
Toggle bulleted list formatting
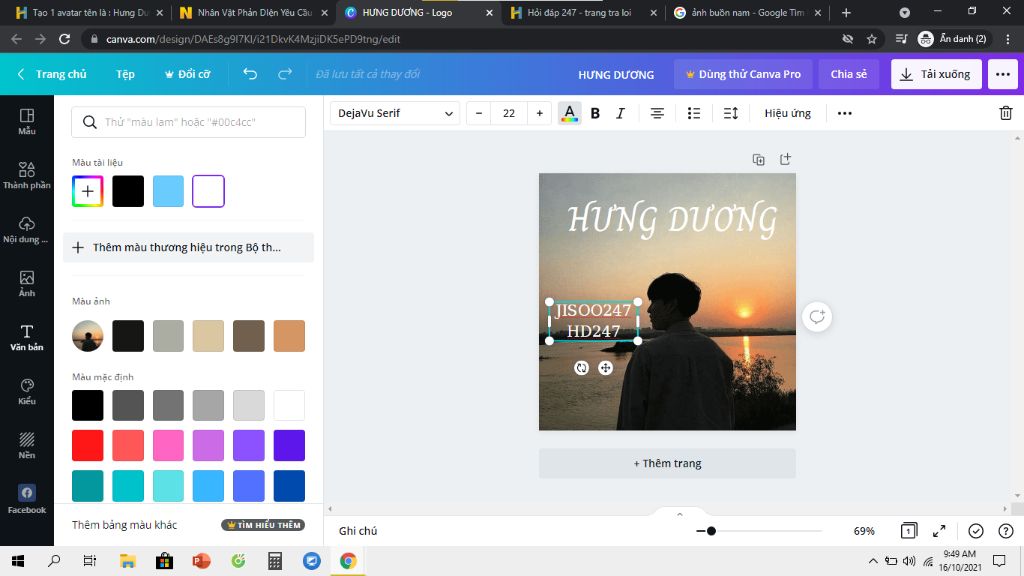tap(694, 113)
